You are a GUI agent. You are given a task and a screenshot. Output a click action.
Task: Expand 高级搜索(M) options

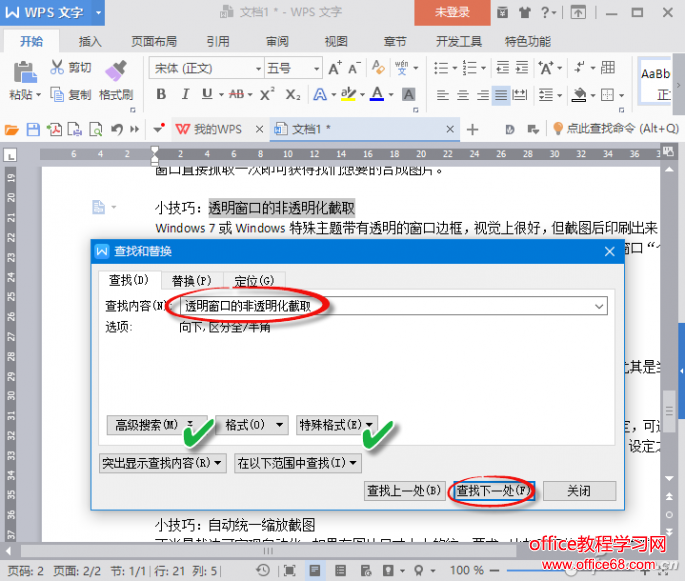point(156,425)
